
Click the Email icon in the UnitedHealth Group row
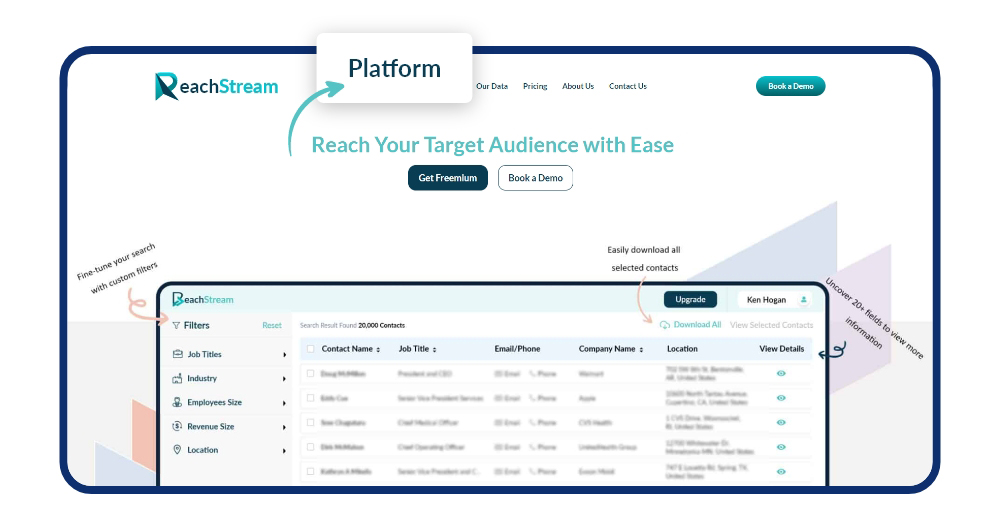(x=498, y=447)
